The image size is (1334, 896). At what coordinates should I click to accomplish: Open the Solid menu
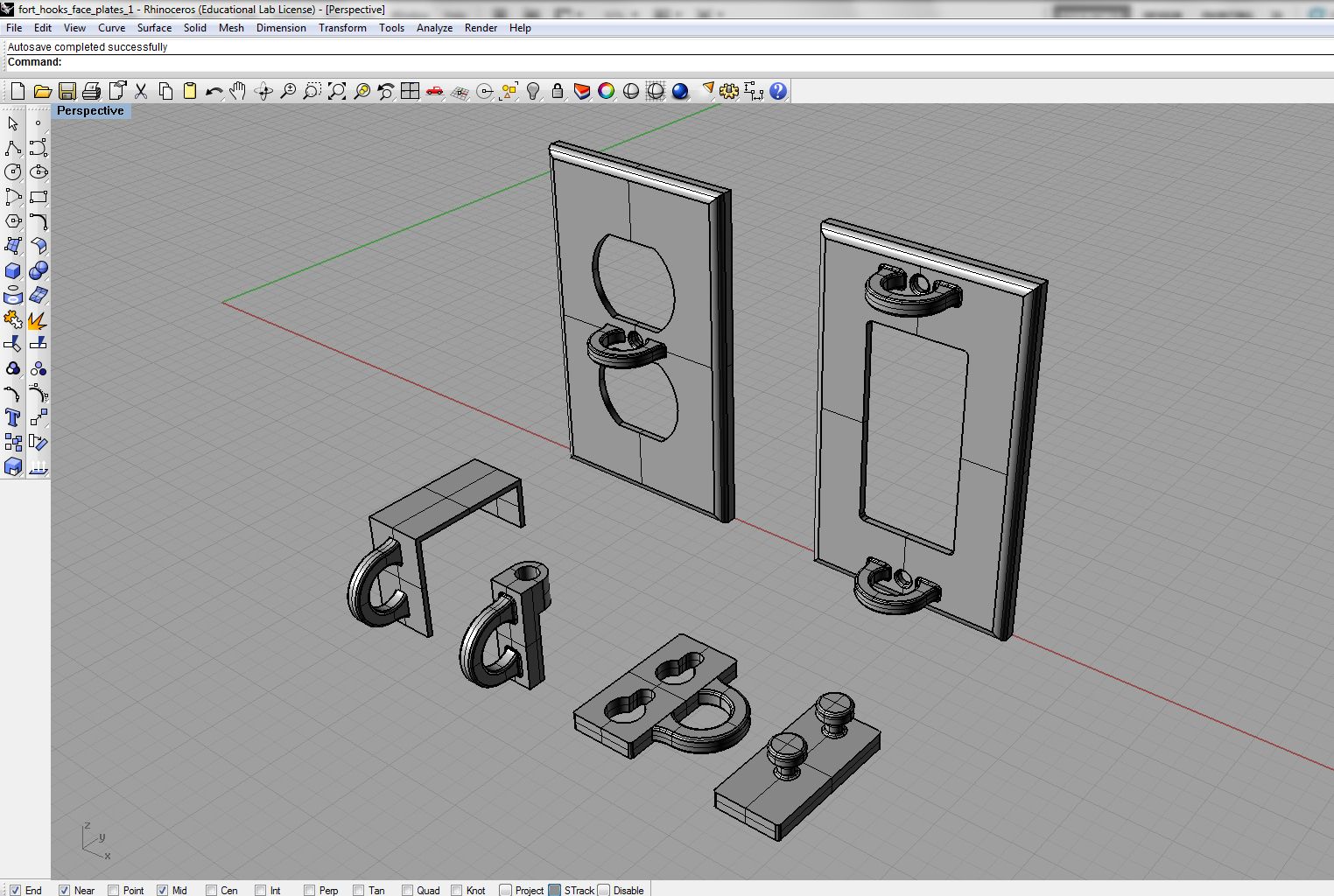pyautogui.click(x=194, y=28)
